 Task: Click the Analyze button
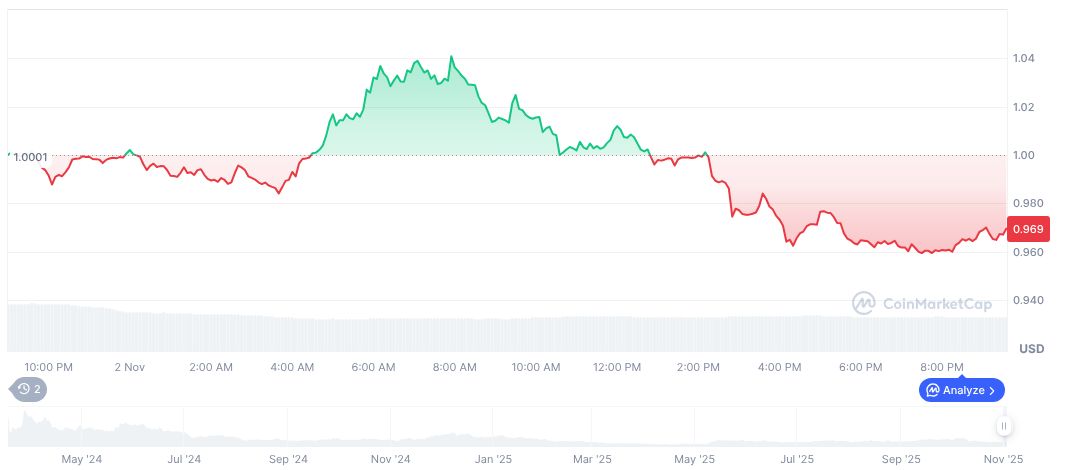[x=961, y=390]
